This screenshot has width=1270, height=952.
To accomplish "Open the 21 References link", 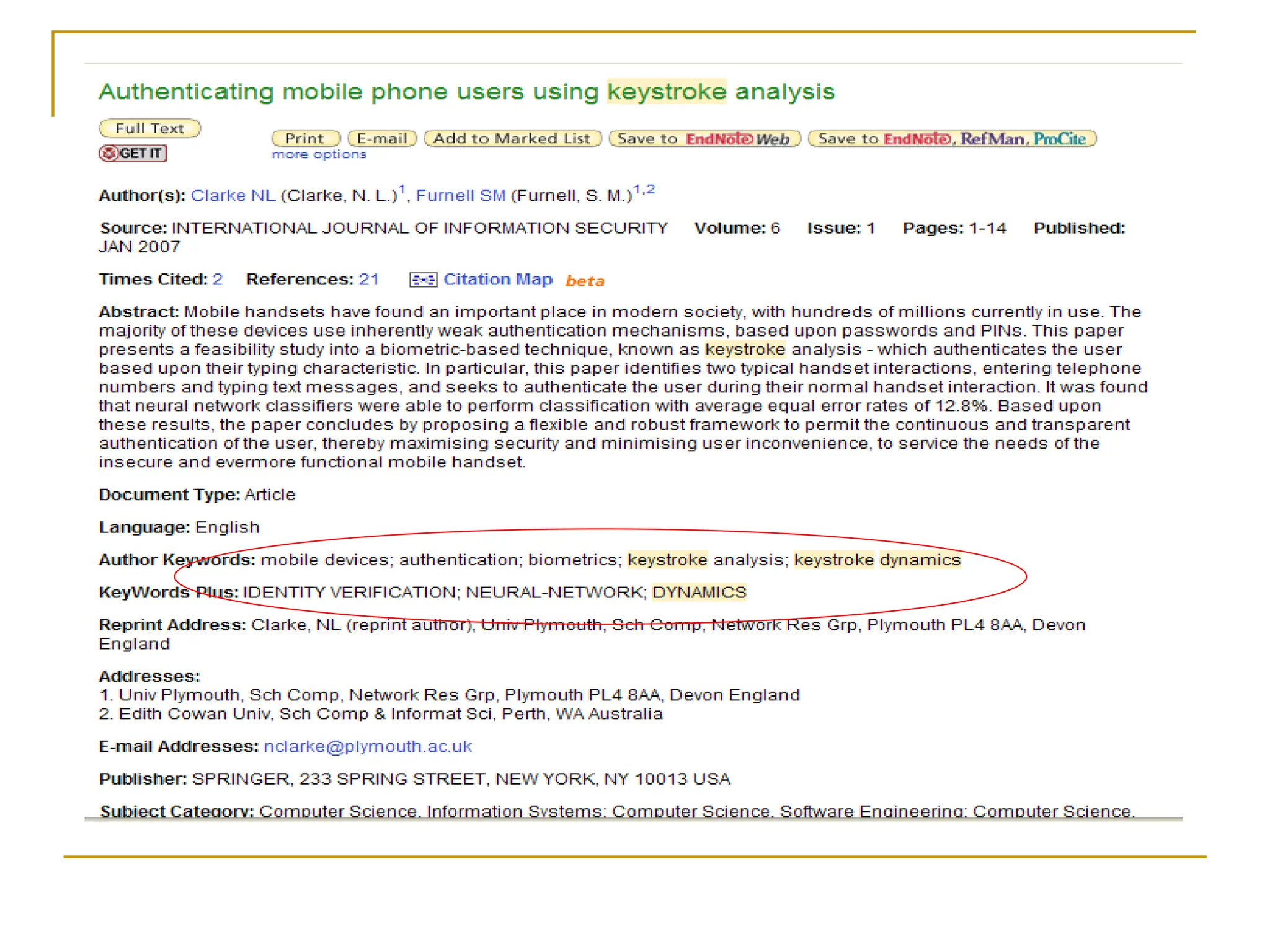I will coord(369,280).
